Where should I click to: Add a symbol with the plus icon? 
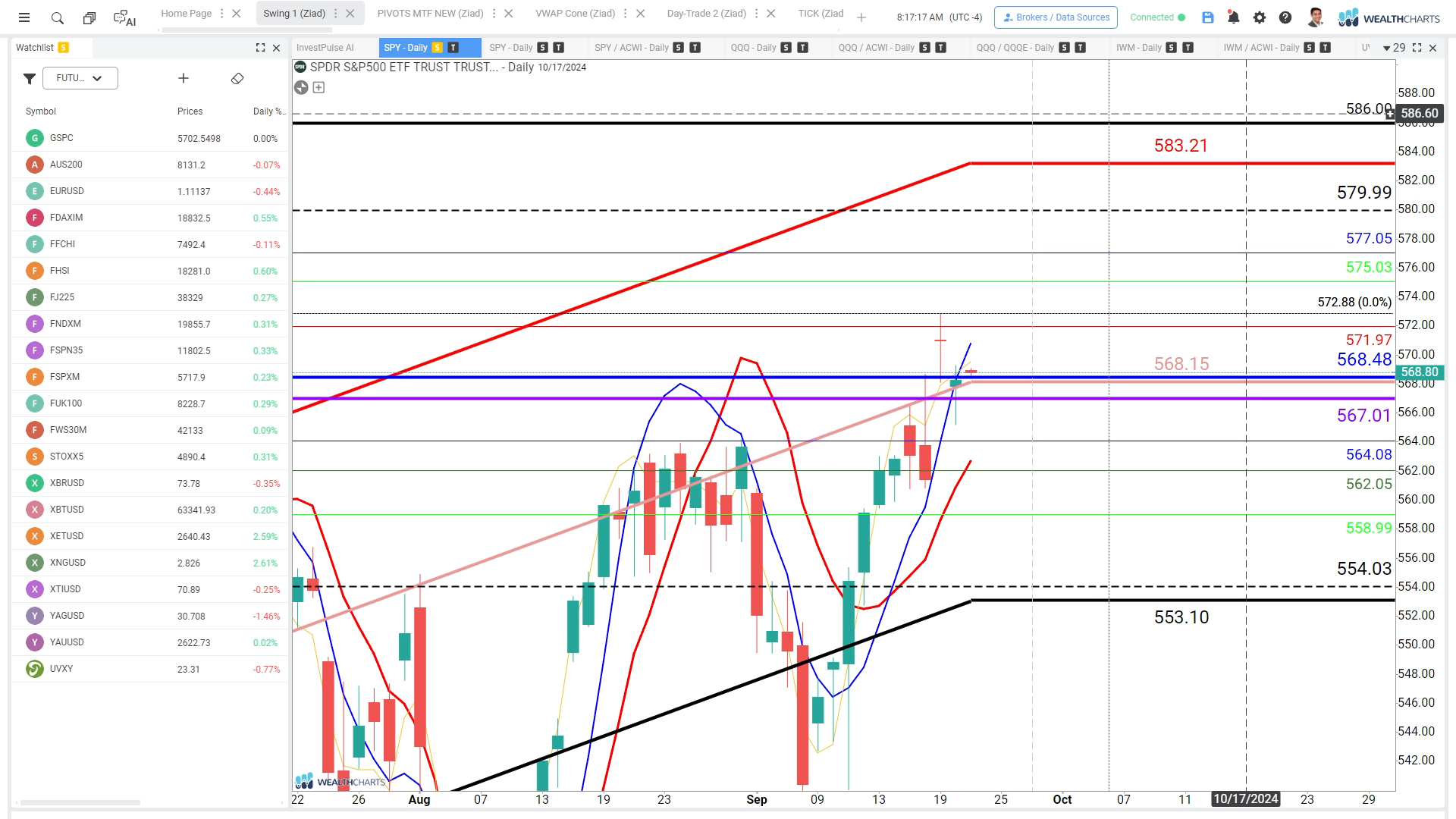tap(184, 78)
